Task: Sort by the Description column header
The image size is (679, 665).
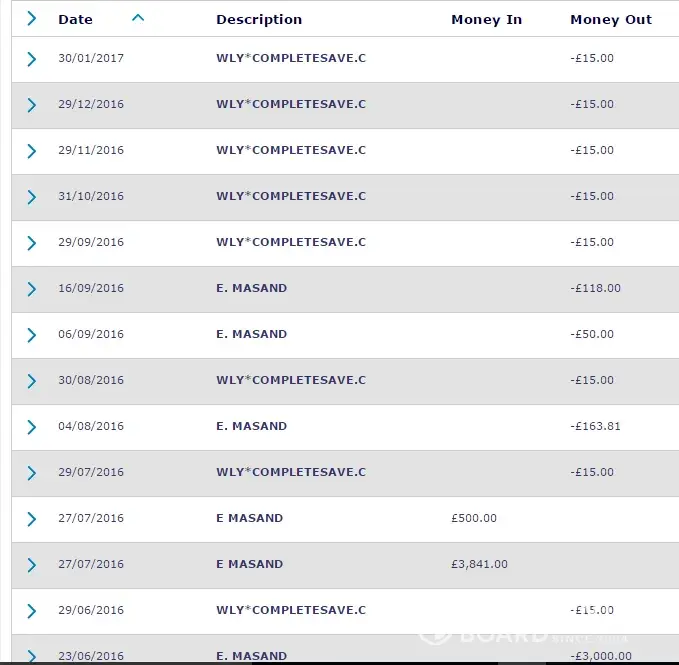Action: click(259, 19)
